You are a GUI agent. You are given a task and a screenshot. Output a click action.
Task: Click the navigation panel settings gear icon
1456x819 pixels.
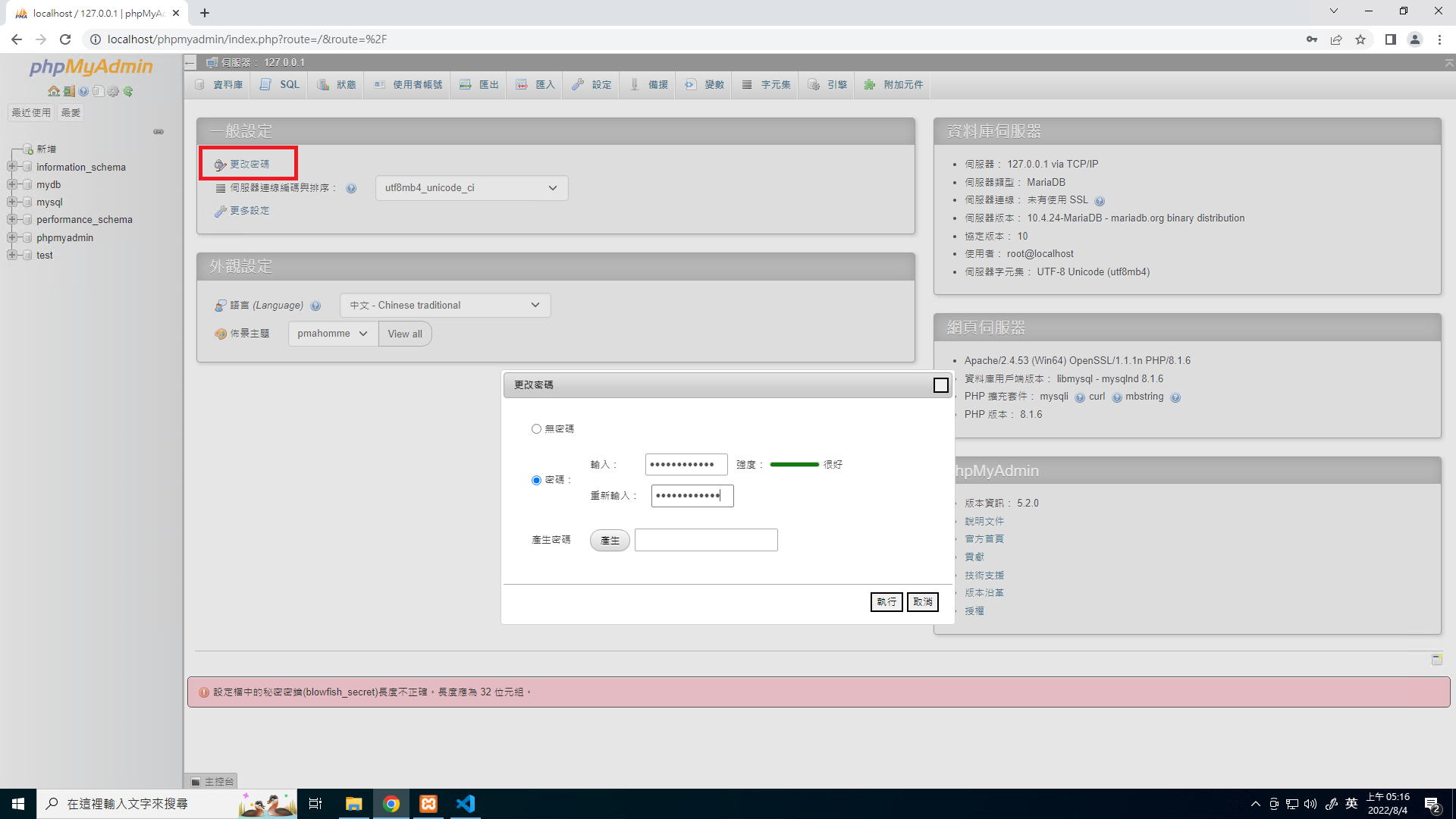[113, 92]
